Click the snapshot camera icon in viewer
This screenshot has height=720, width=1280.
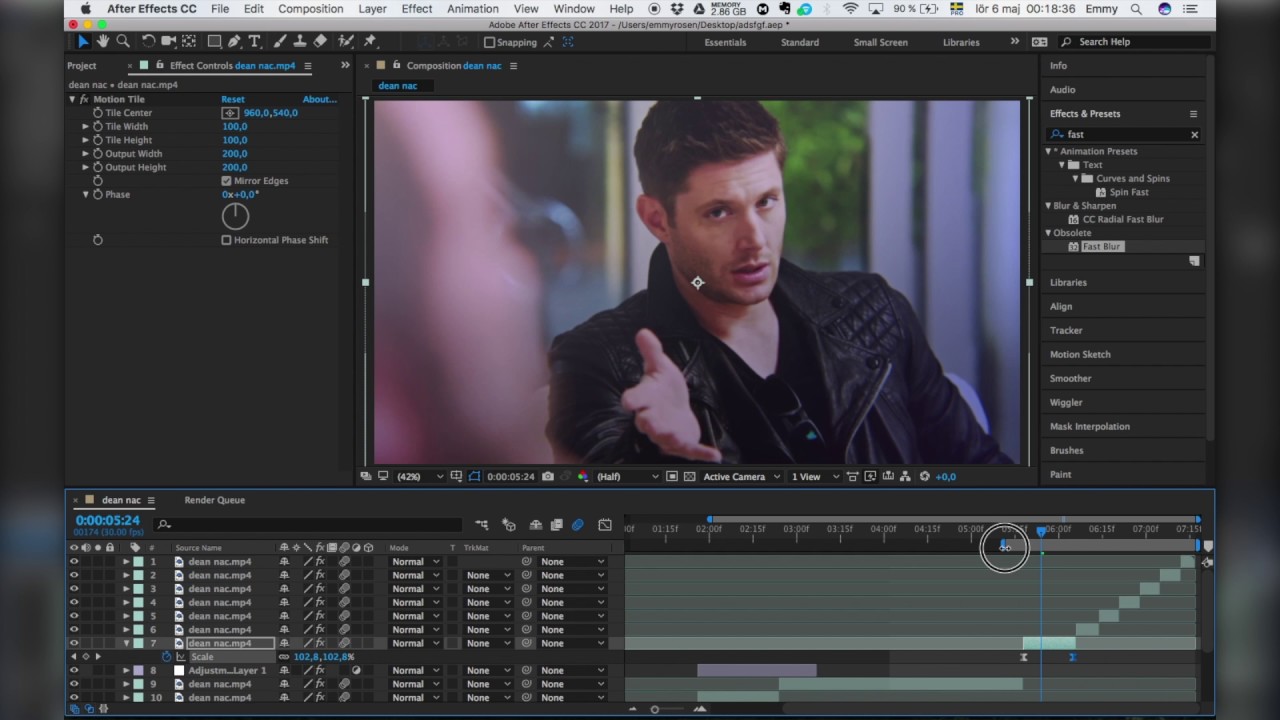[x=548, y=477]
